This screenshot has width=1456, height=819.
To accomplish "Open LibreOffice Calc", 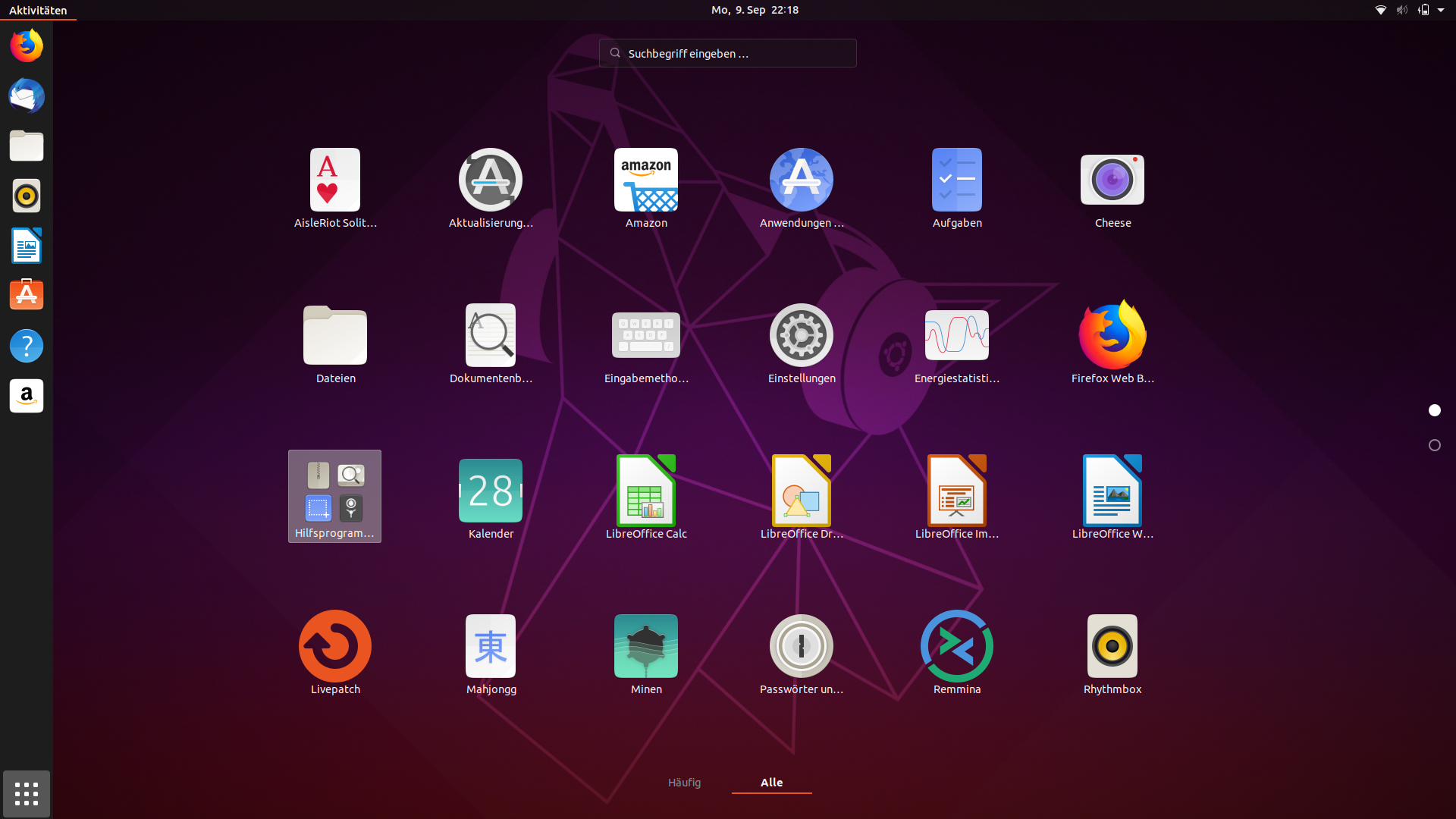I will point(646,499).
